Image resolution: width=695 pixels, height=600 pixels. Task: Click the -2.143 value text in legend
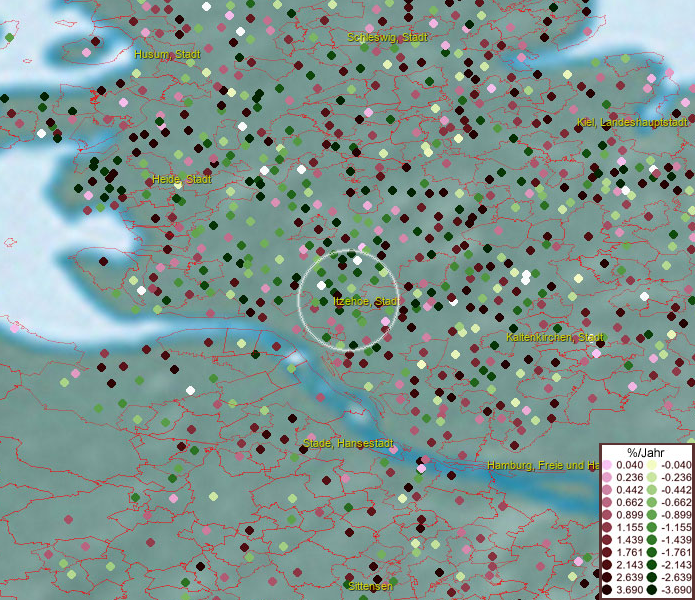(x=676, y=565)
